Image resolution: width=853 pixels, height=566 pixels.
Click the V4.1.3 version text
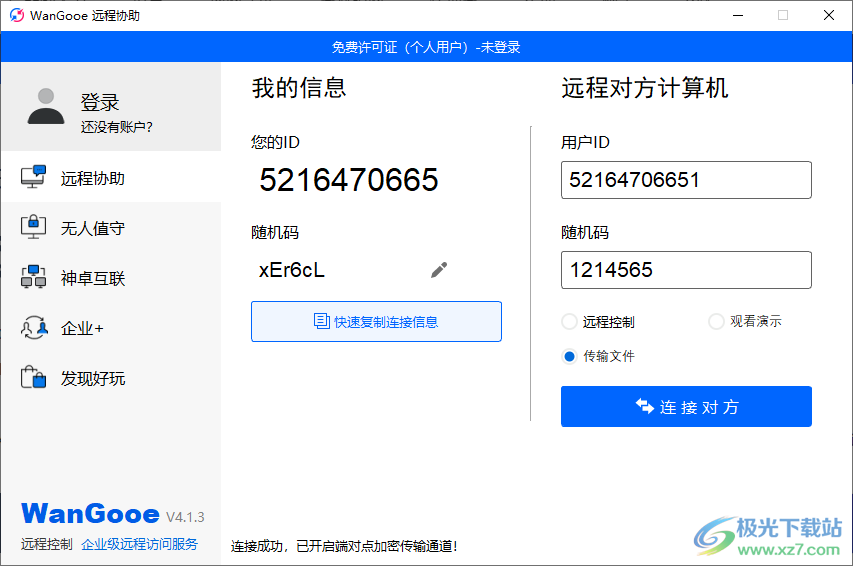click(x=186, y=517)
